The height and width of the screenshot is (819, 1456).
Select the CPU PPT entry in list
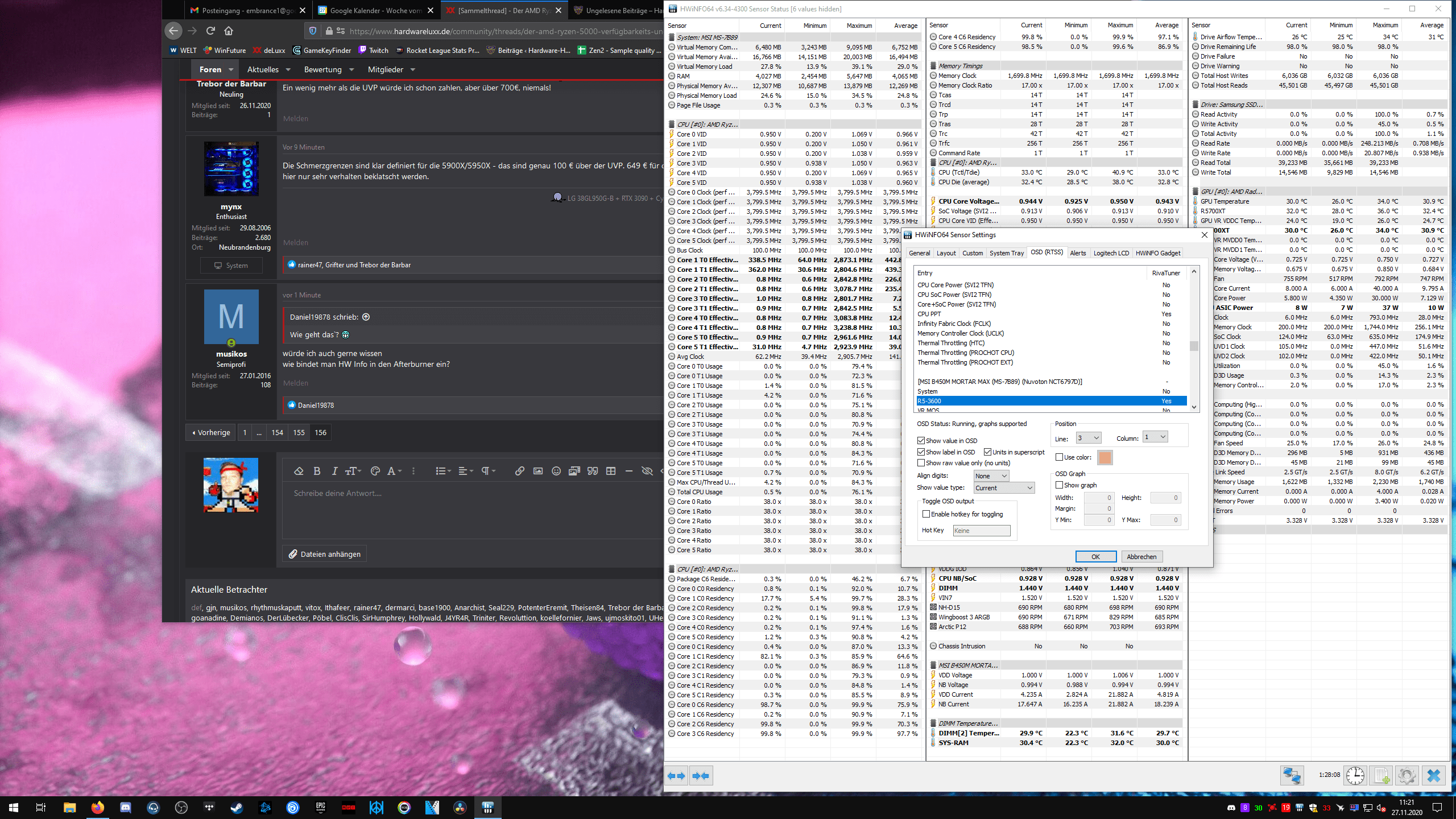(1050, 314)
